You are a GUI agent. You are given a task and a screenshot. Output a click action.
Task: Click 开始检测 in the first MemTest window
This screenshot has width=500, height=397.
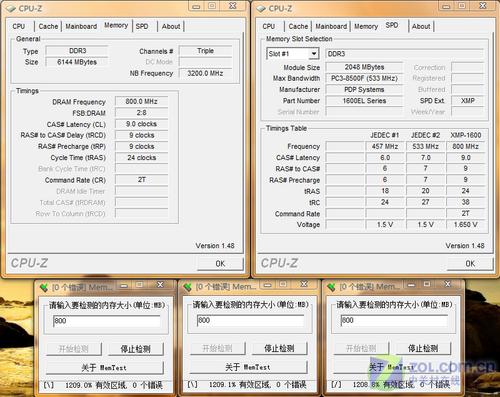tap(74, 349)
